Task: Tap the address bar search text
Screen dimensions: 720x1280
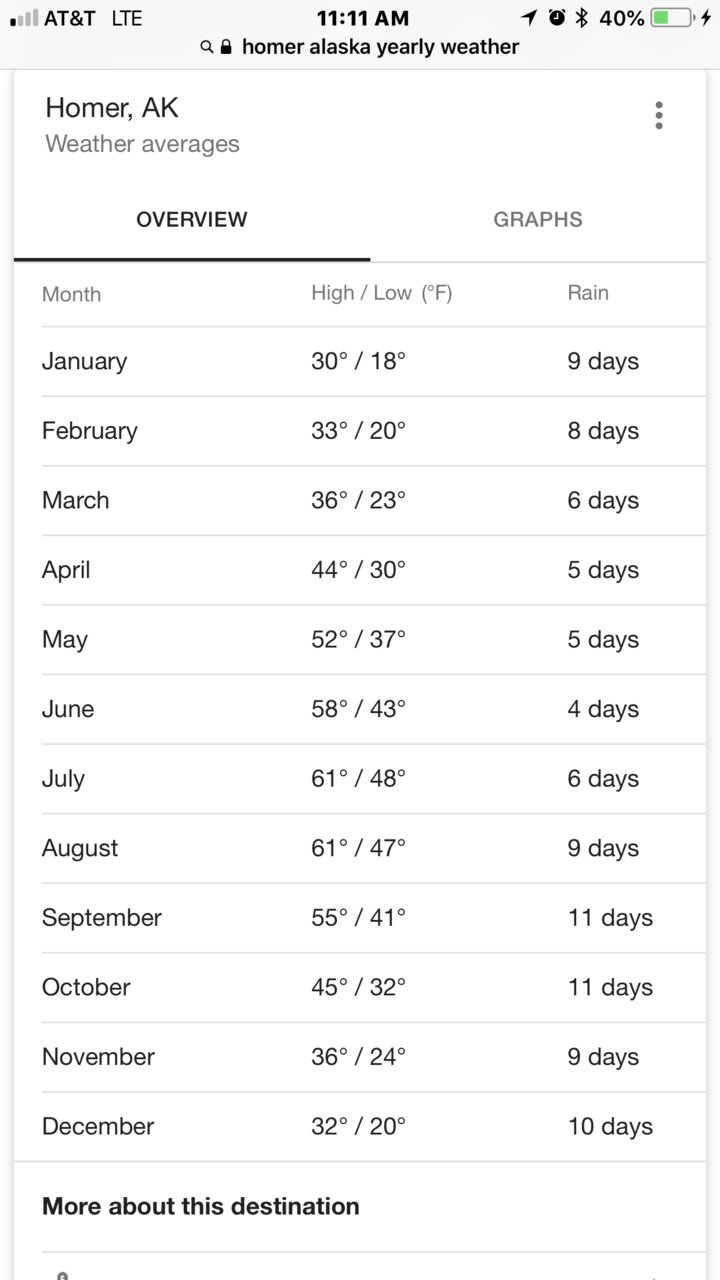Action: pos(381,47)
